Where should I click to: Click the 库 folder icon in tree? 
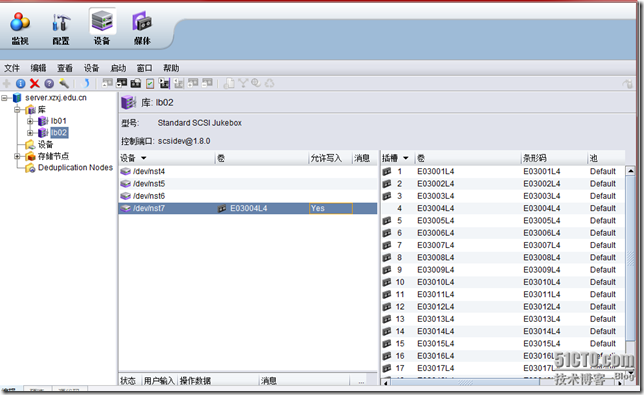click(30, 110)
